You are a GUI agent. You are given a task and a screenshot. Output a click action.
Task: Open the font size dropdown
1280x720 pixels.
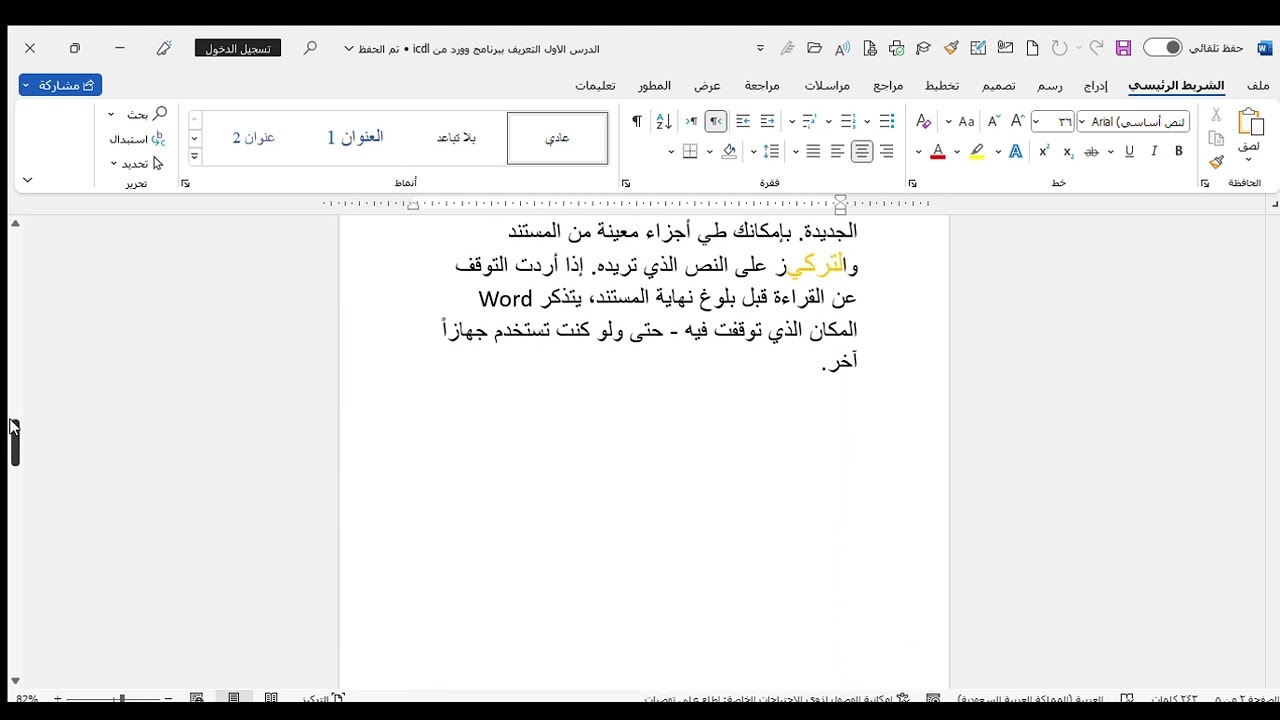[x=1037, y=122]
